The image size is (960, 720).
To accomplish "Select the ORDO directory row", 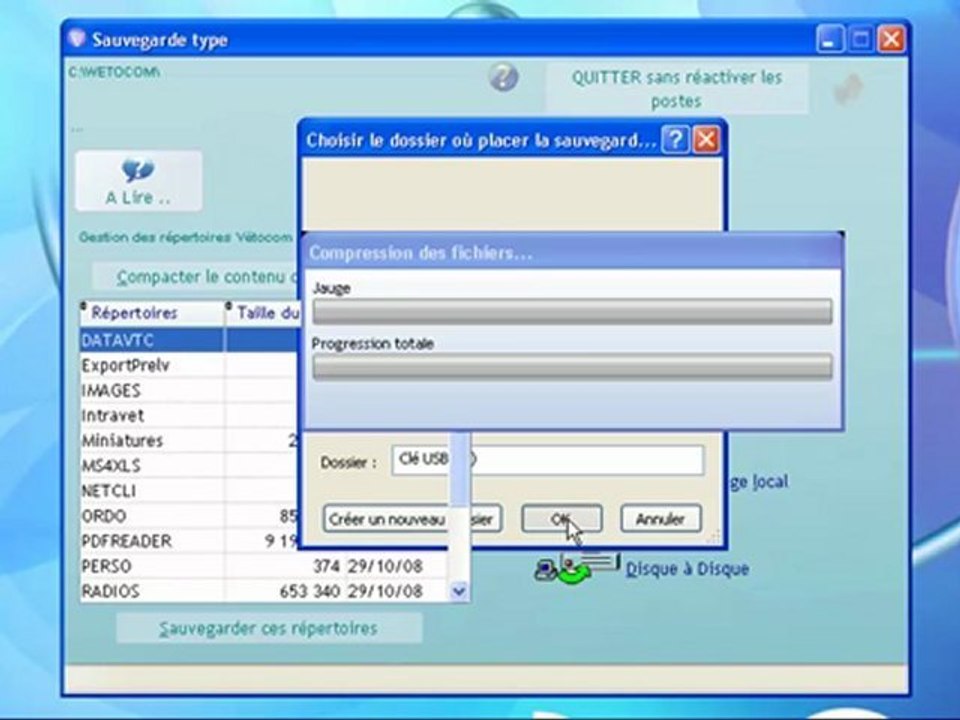I will [x=189, y=516].
